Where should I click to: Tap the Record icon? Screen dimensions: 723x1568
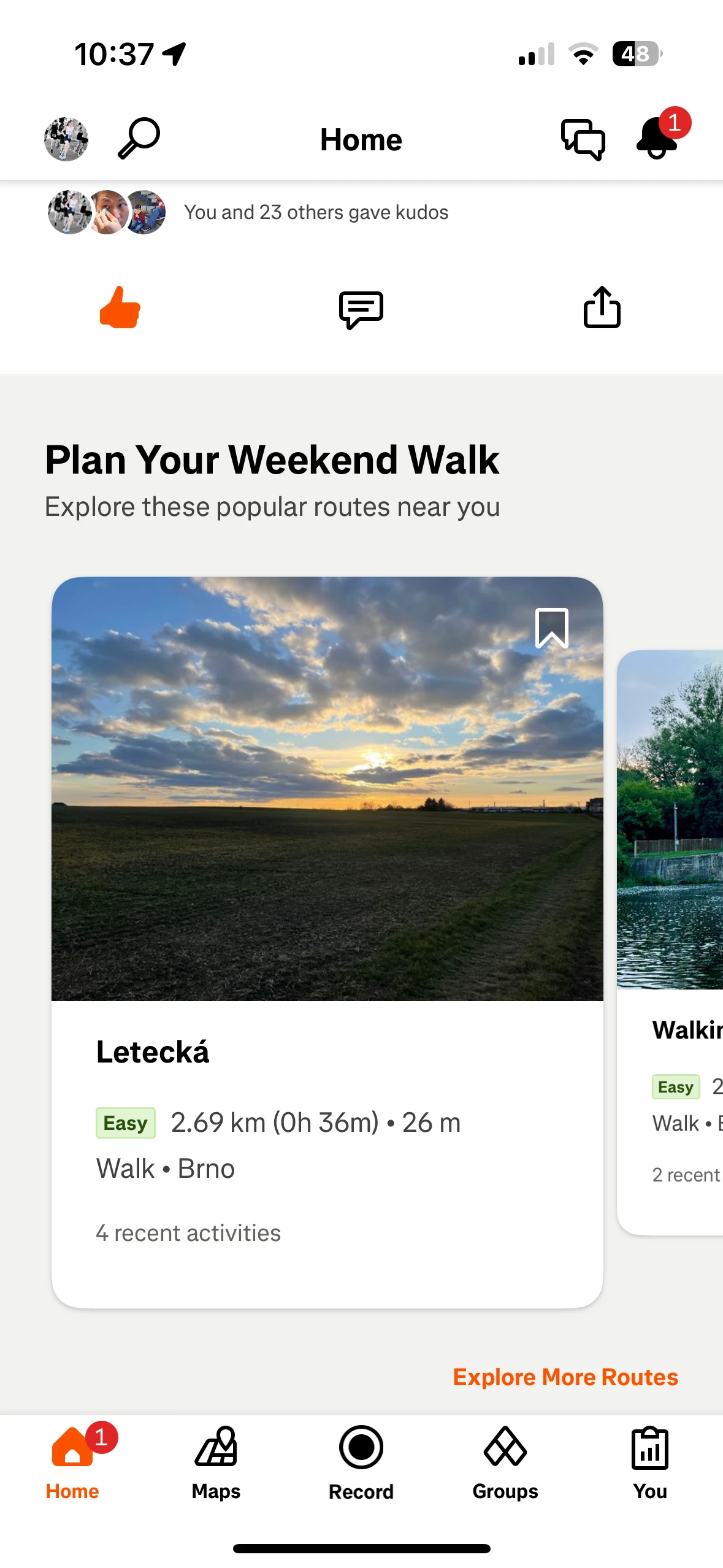pyautogui.click(x=361, y=1447)
